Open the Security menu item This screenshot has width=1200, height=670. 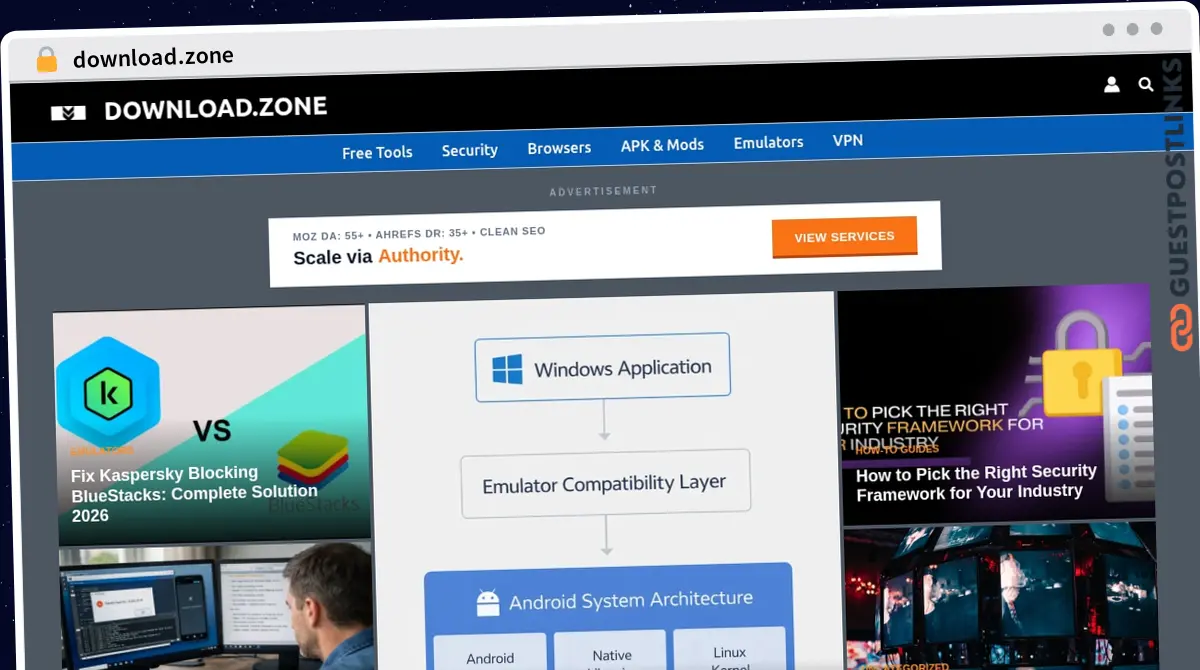click(469, 150)
